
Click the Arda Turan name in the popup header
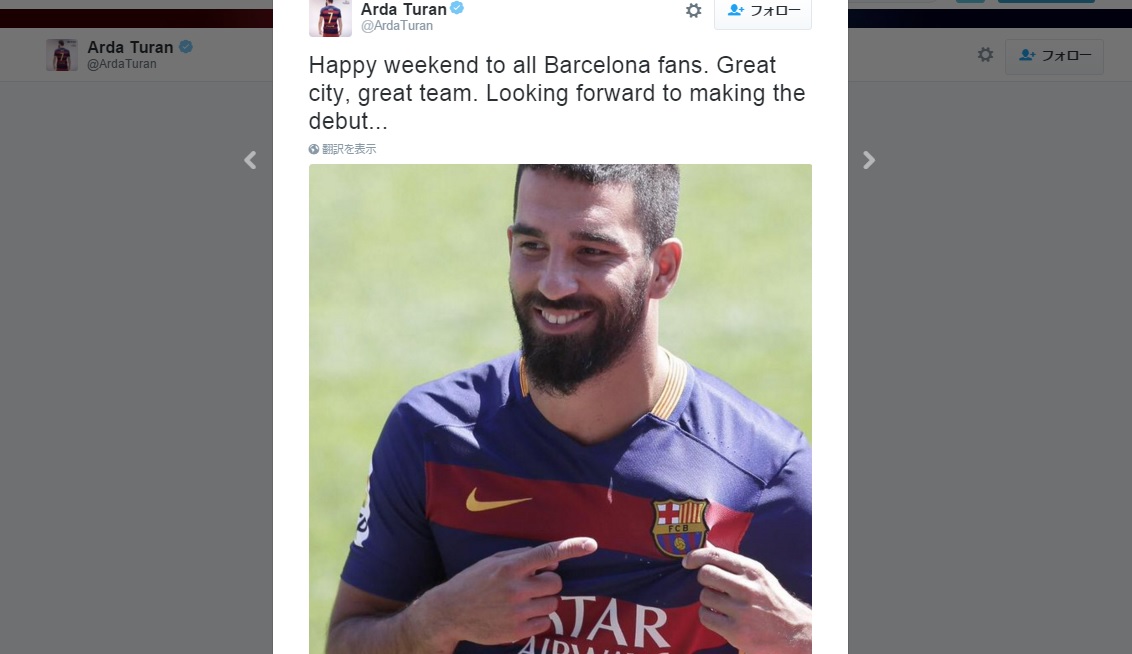click(x=404, y=9)
